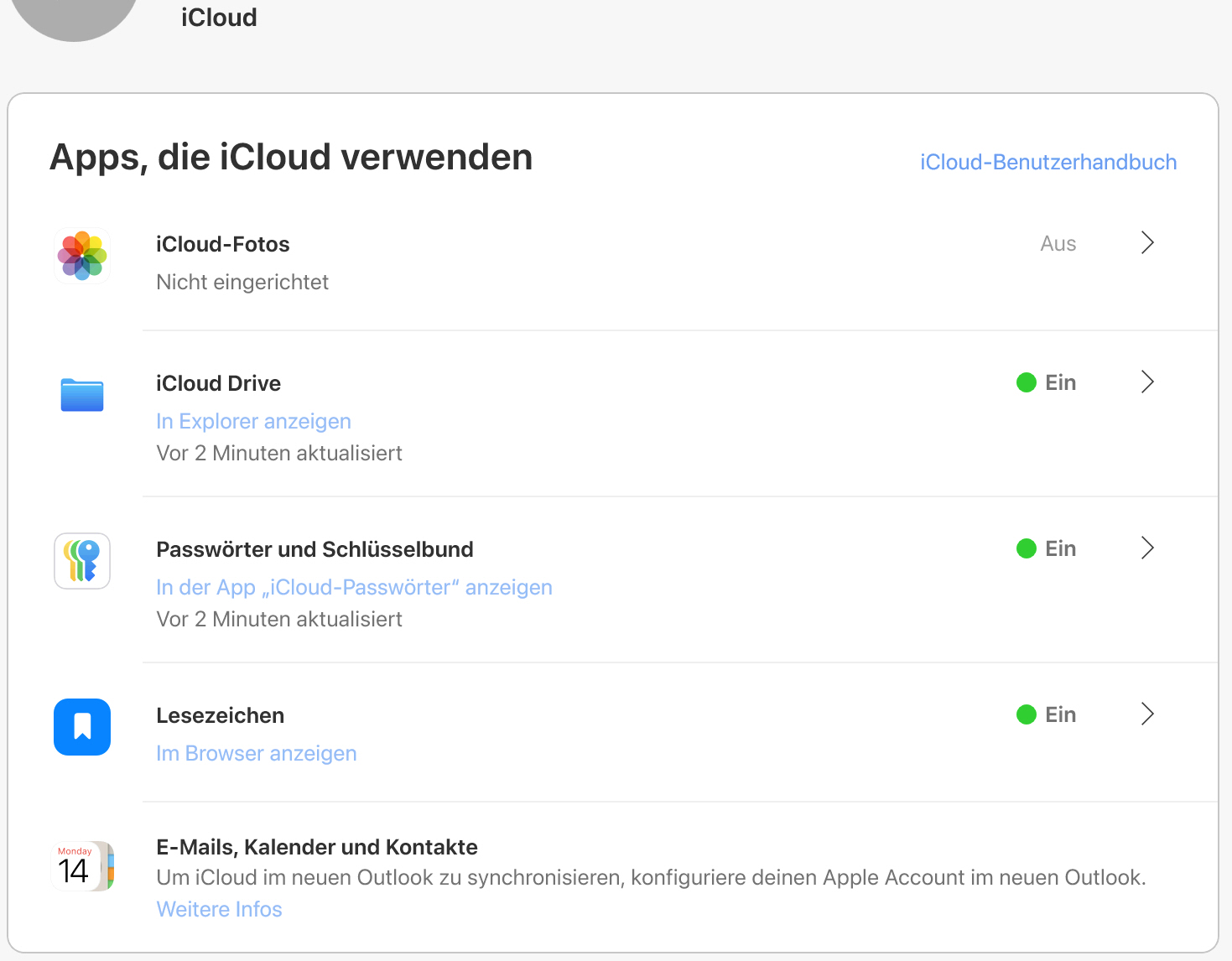Click "Weitere Infos" link

click(219, 910)
